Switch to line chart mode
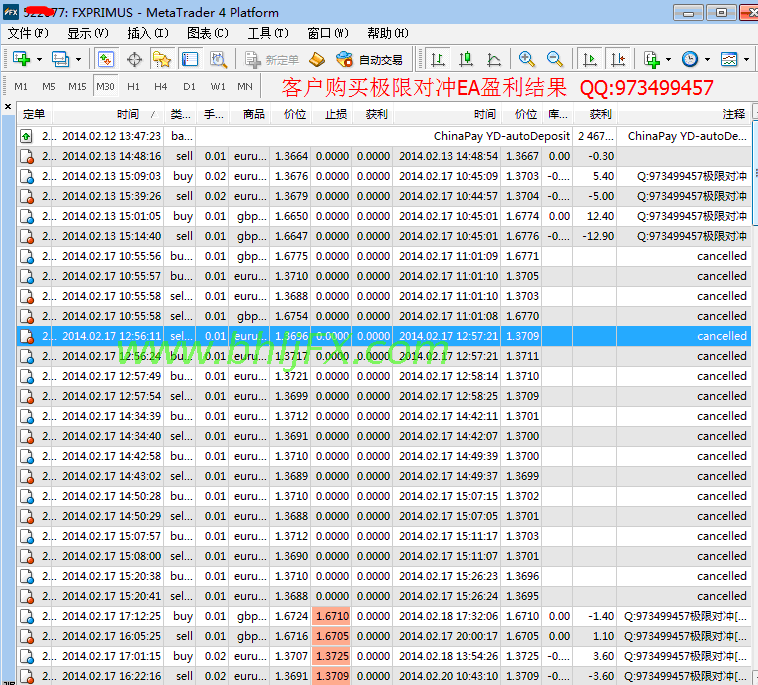Viewport: 758px width, 685px height. pyautogui.click(x=494, y=59)
